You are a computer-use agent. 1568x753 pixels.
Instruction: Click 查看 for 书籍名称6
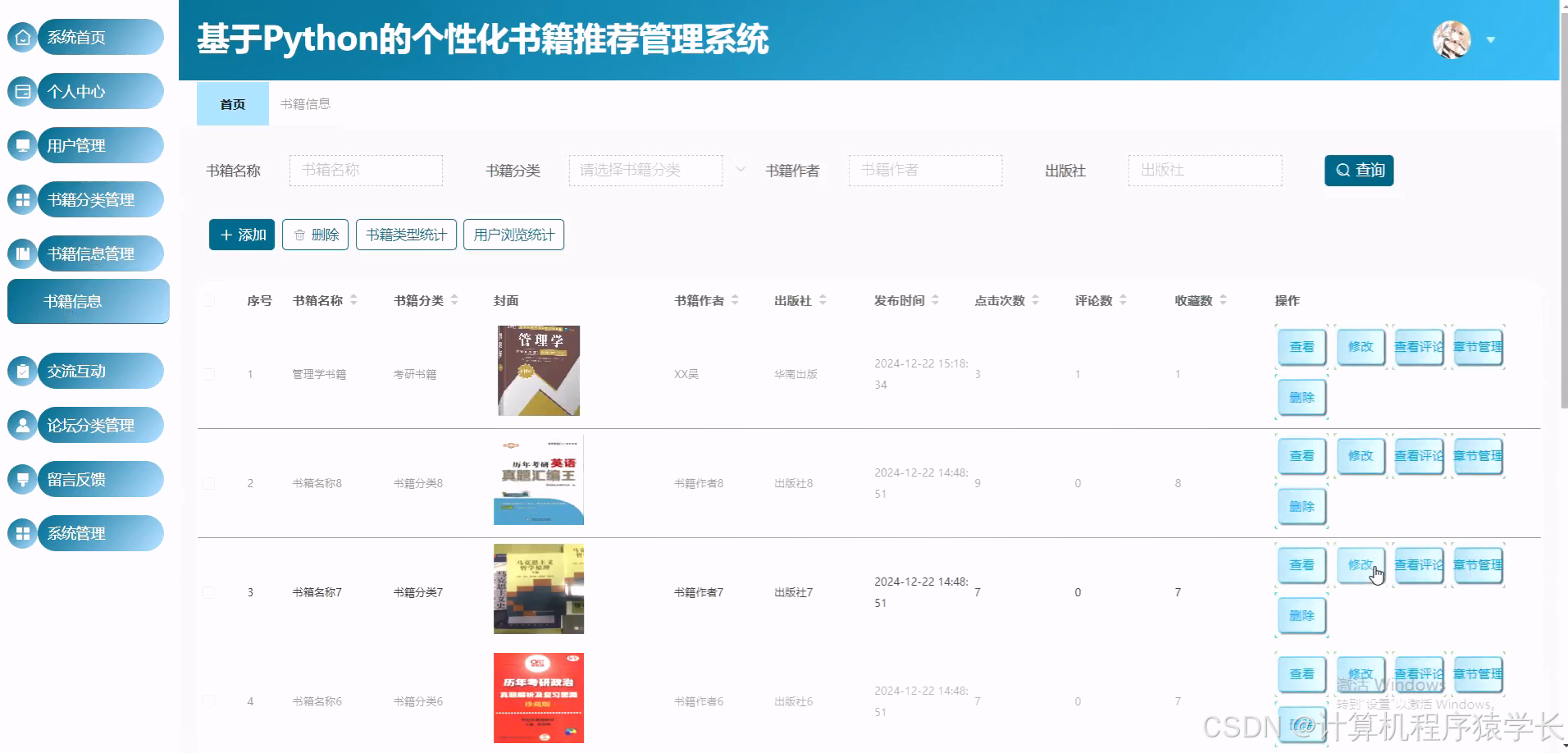click(1301, 674)
